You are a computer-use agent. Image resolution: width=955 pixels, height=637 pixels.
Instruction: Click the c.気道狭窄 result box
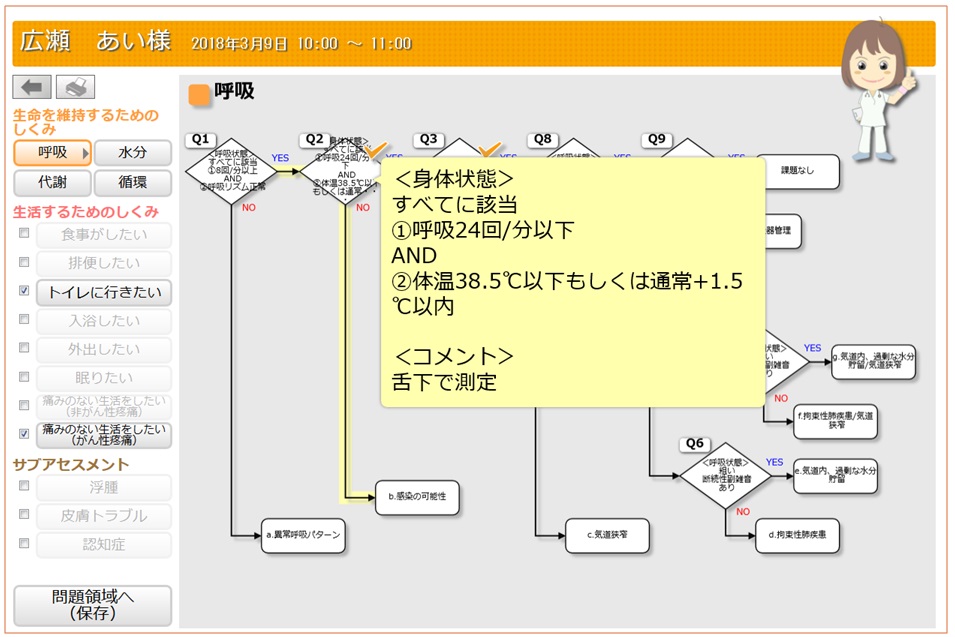[x=607, y=535]
